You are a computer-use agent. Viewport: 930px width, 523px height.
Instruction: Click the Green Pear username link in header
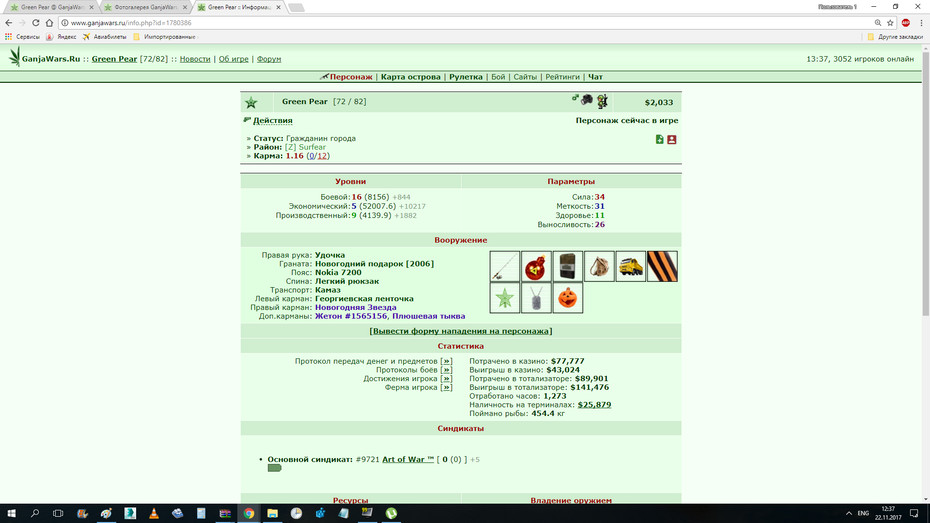[114, 59]
